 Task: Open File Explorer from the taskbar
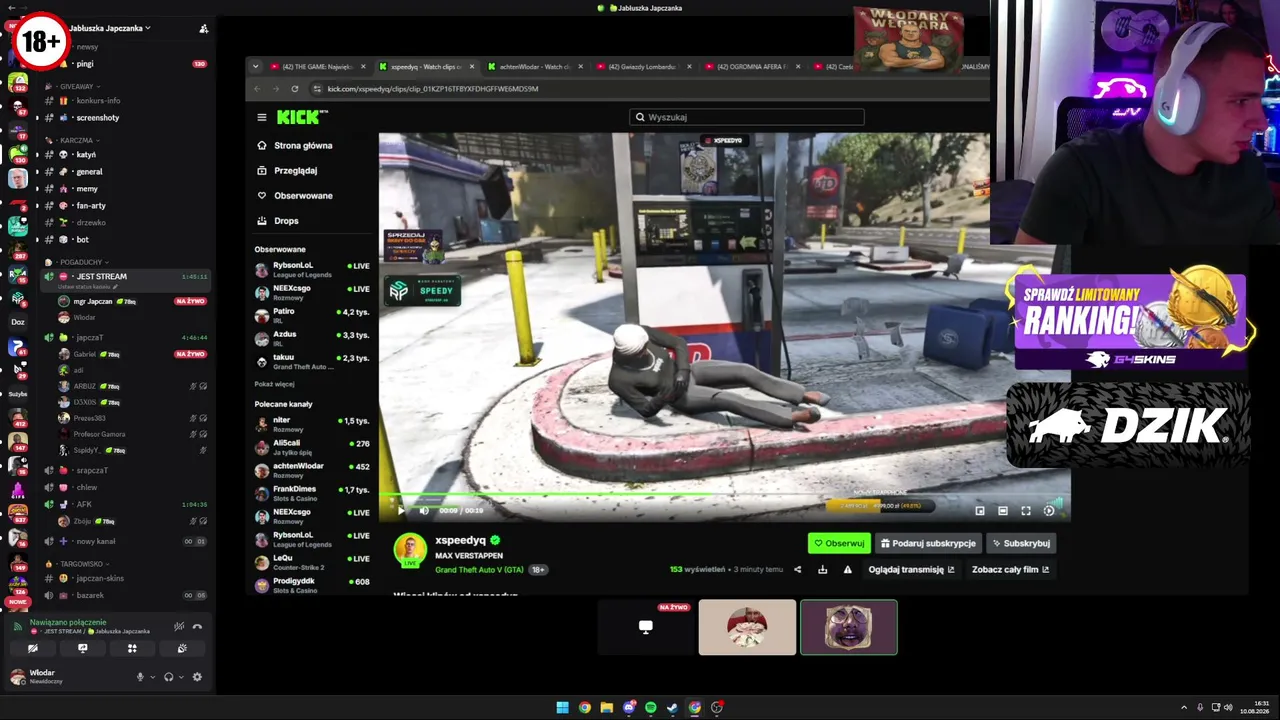(607, 708)
